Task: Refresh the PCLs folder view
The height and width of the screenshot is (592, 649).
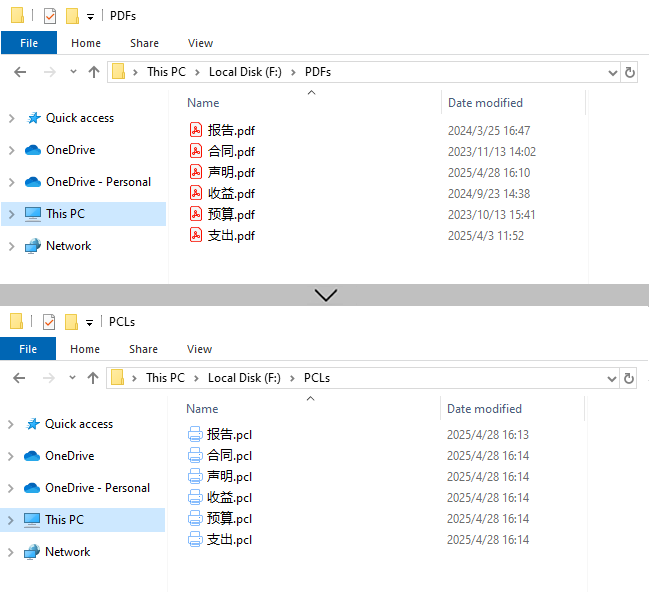Action: tap(629, 378)
